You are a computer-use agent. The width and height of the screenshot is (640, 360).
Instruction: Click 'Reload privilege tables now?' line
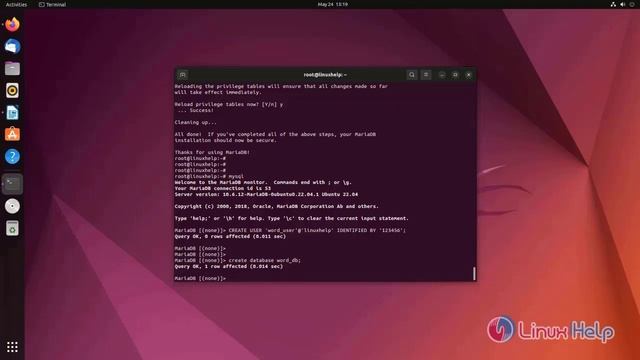(x=229, y=104)
